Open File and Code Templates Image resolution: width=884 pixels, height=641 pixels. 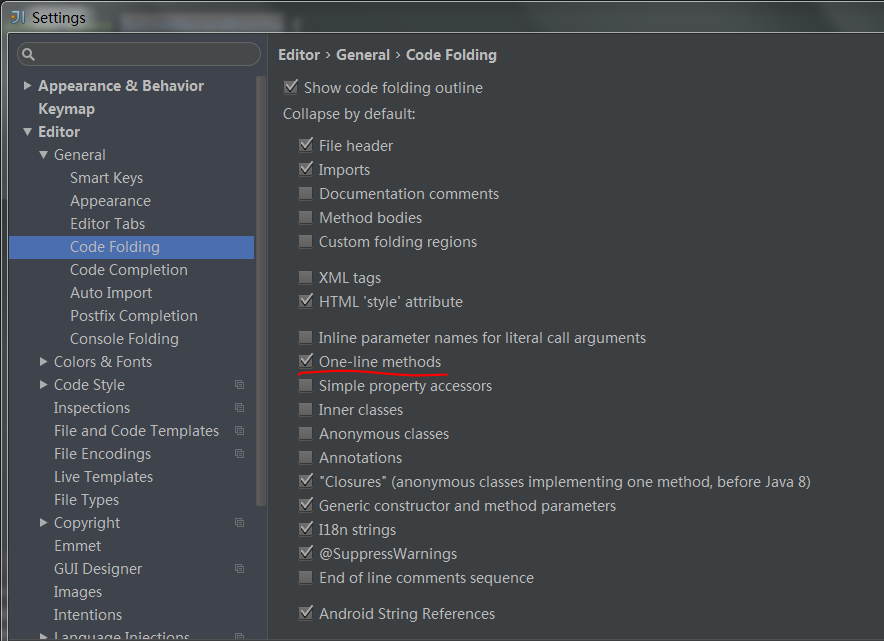(x=136, y=431)
